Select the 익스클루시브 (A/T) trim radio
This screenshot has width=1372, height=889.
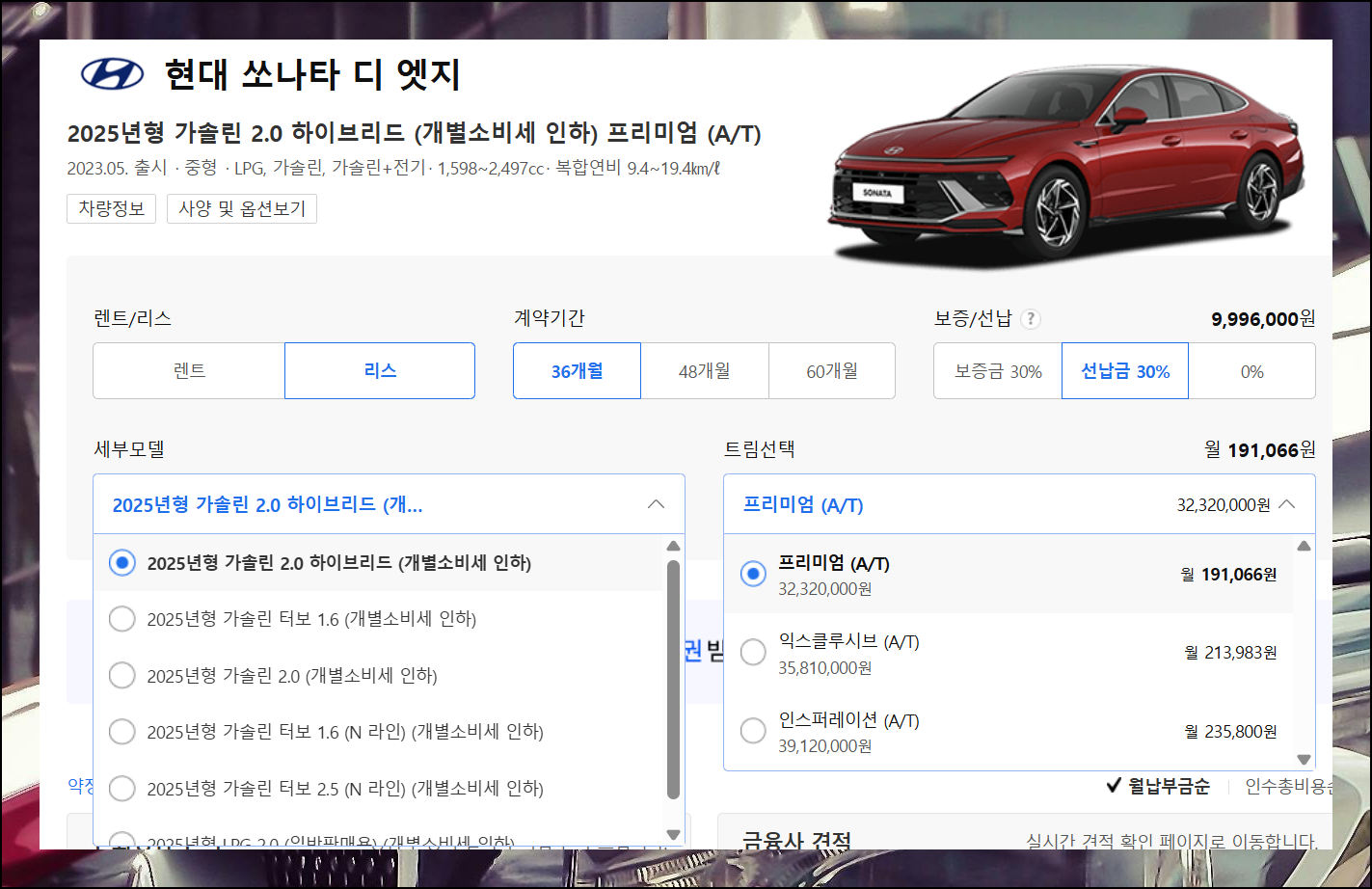click(x=753, y=653)
